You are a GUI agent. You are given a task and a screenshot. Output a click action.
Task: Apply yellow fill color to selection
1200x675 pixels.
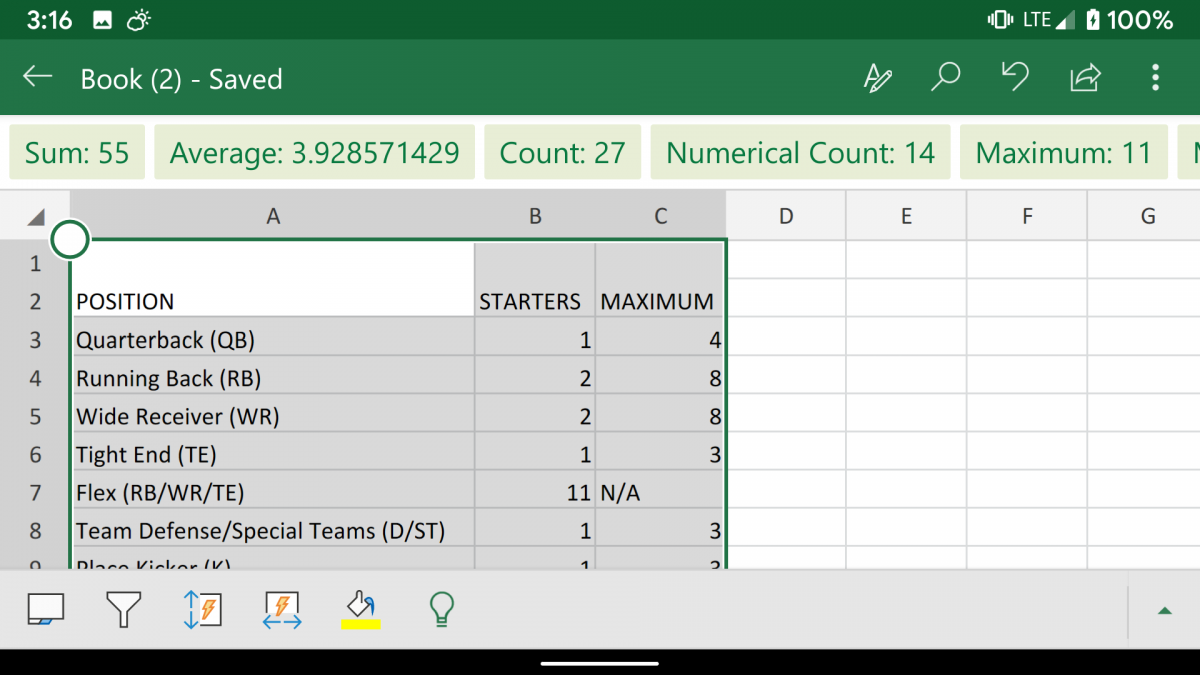[361, 609]
